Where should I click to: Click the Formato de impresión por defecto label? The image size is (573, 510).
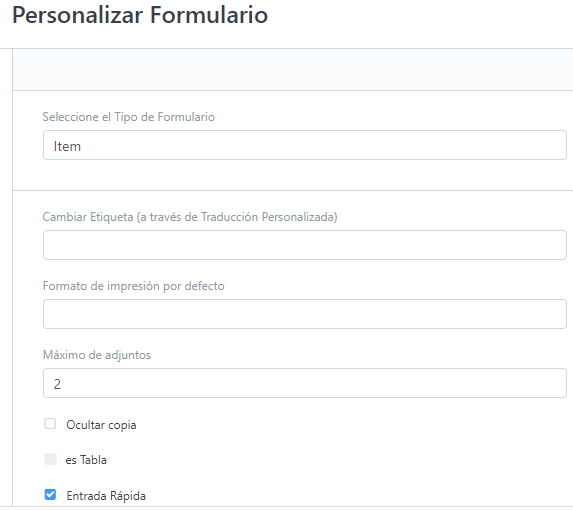(x=133, y=286)
